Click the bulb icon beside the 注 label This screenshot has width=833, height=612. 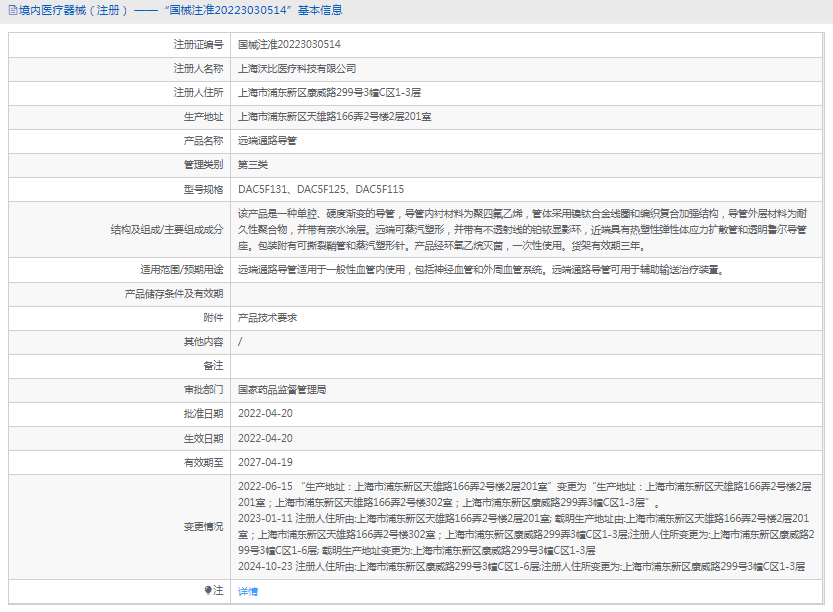(x=208, y=590)
